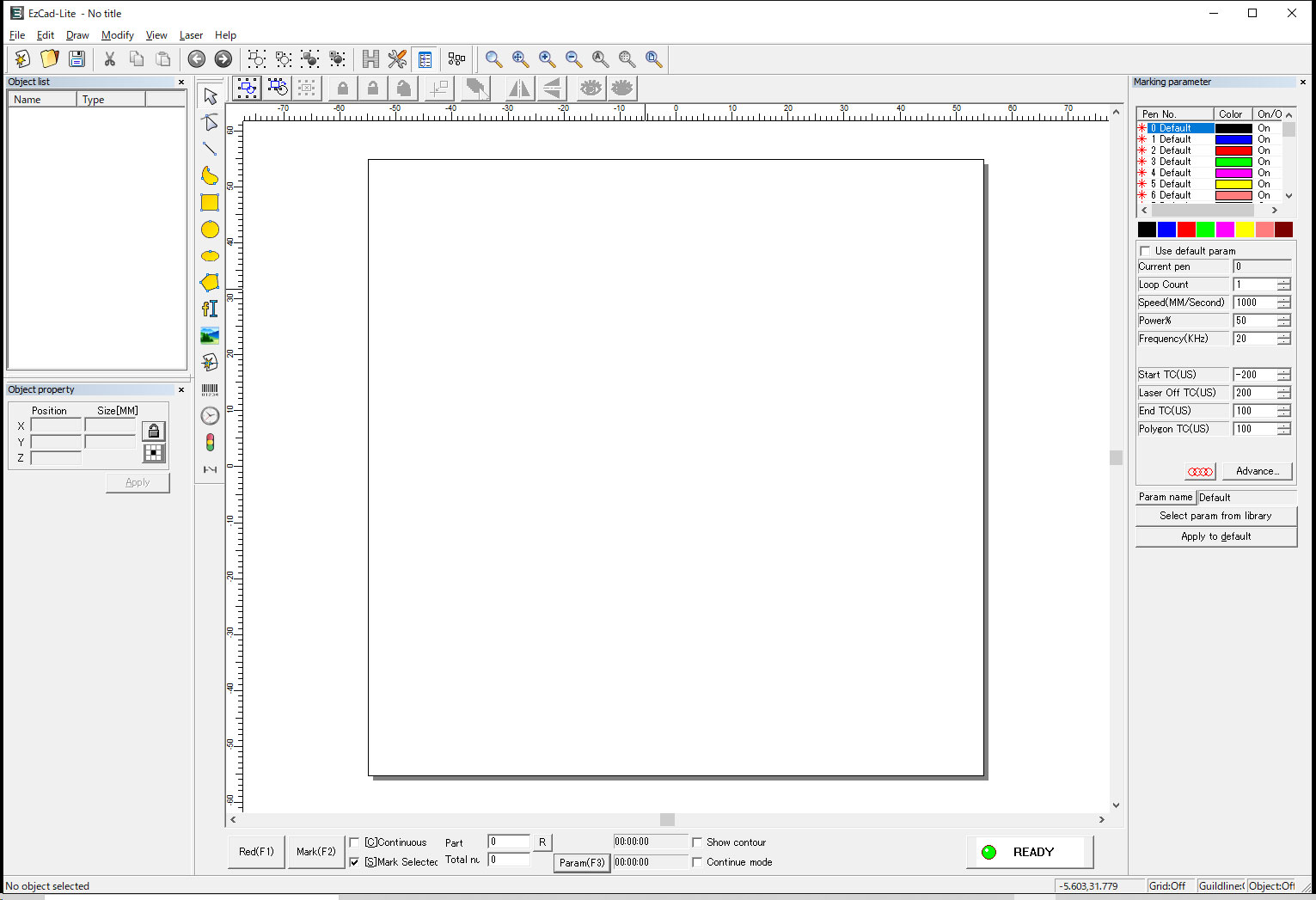Select the Delay timer clock tool
Image resolution: width=1316 pixels, height=900 pixels.
[210, 416]
